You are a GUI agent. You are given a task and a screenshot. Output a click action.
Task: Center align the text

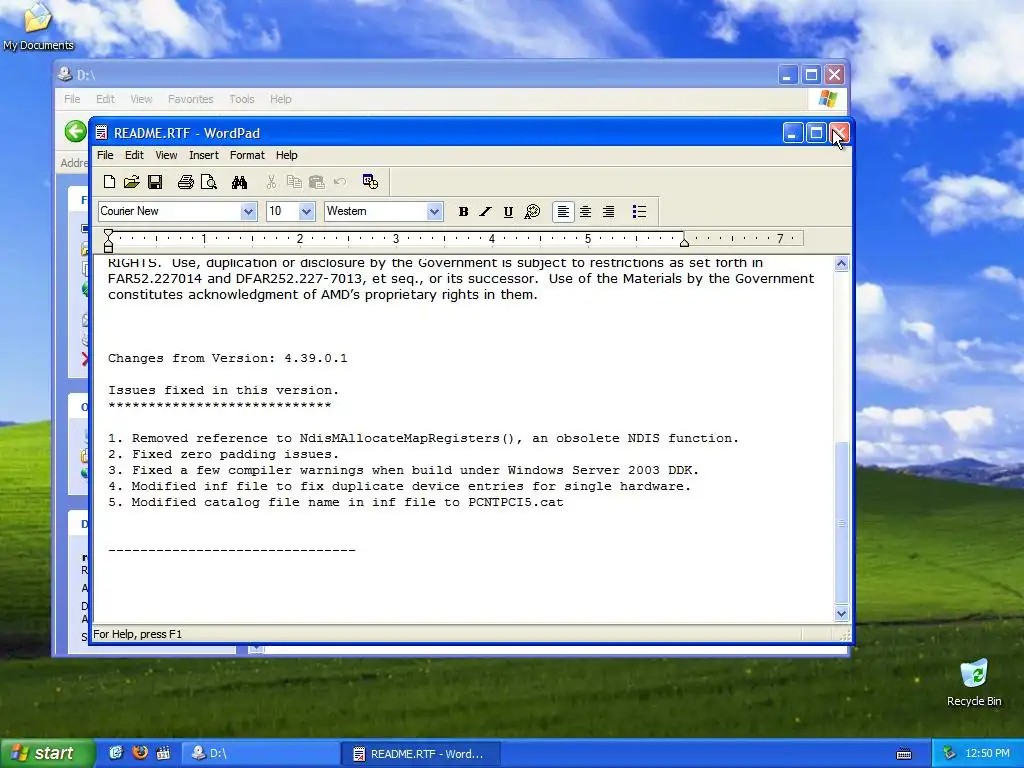point(586,212)
